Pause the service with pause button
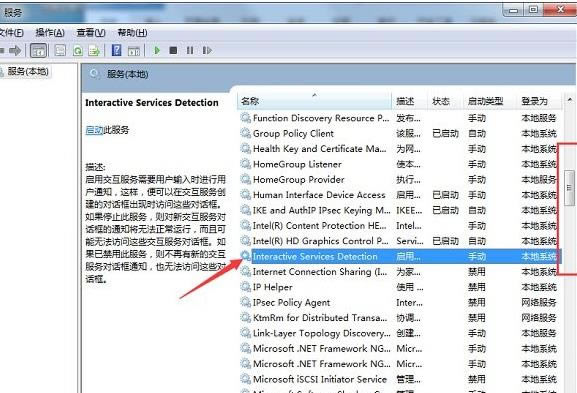The height and width of the screenshot is (393, 577). 190,50
